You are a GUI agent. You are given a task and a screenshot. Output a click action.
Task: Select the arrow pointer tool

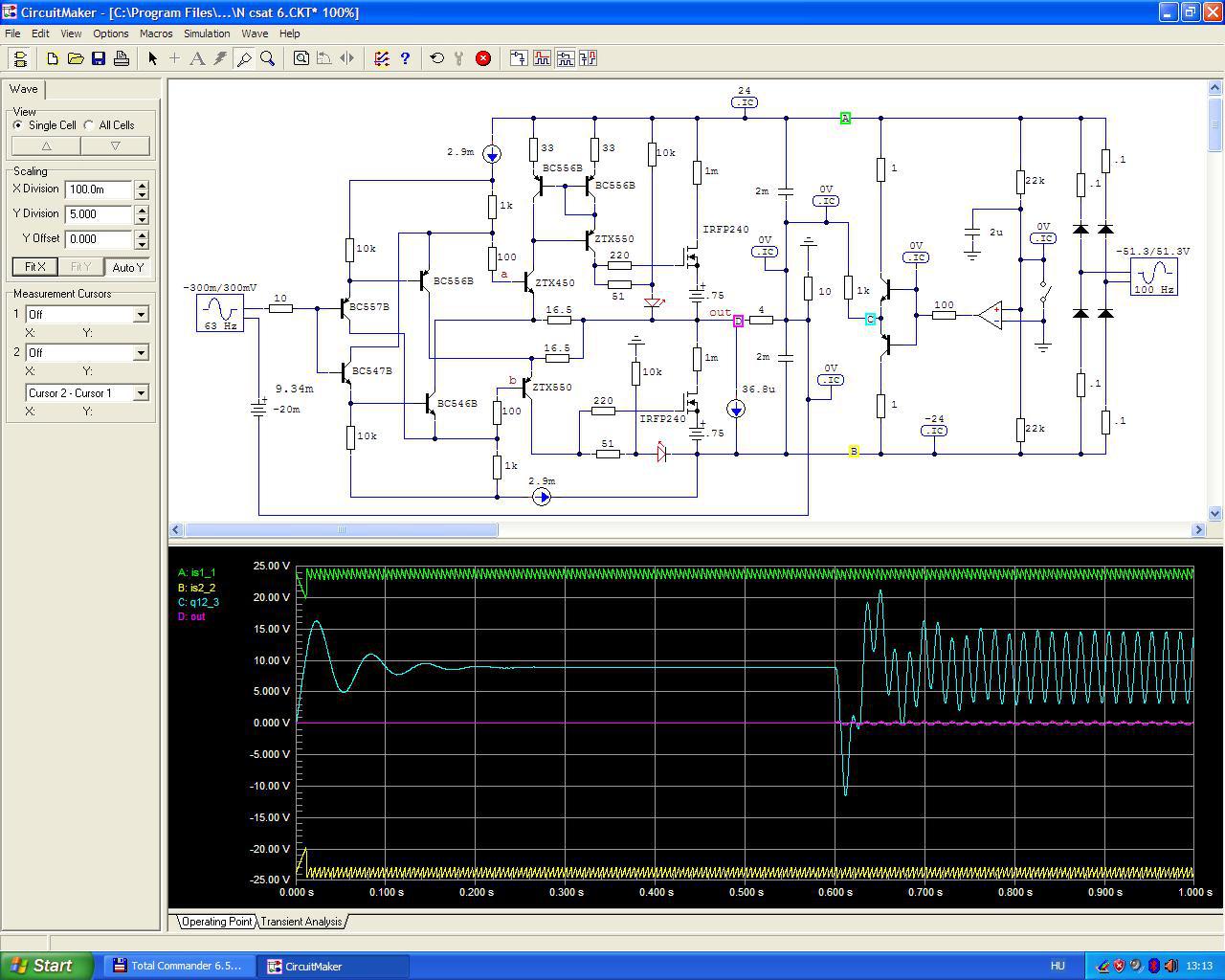tap(152, 58)
